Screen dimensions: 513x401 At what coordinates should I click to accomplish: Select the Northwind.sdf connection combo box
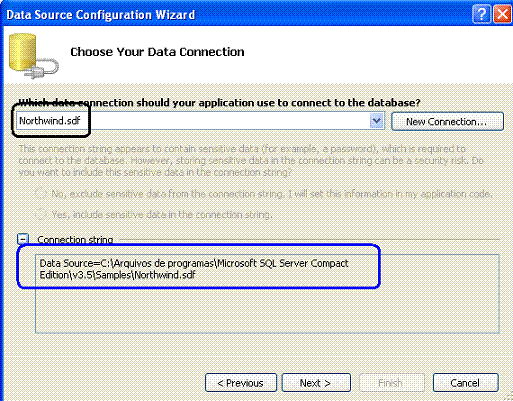(x=200, y=121)
